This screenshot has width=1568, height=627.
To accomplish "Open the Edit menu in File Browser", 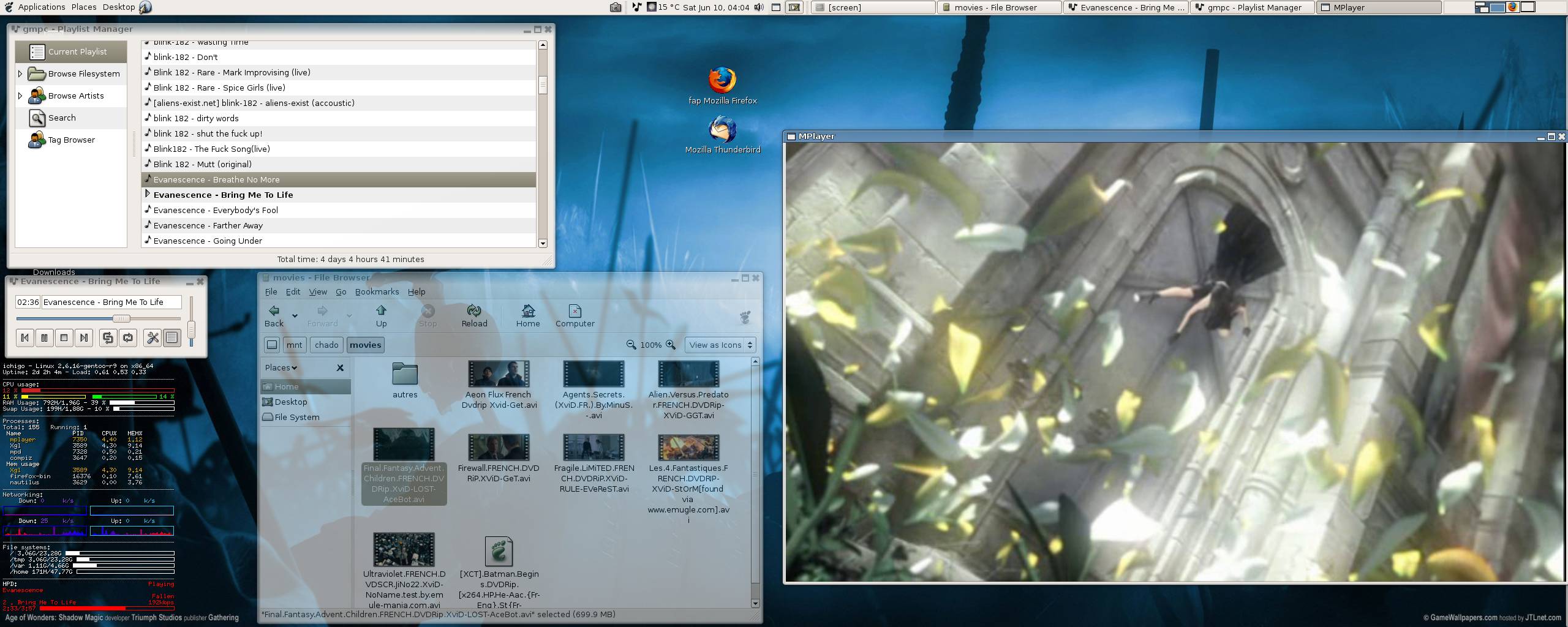I will [293, 292].
